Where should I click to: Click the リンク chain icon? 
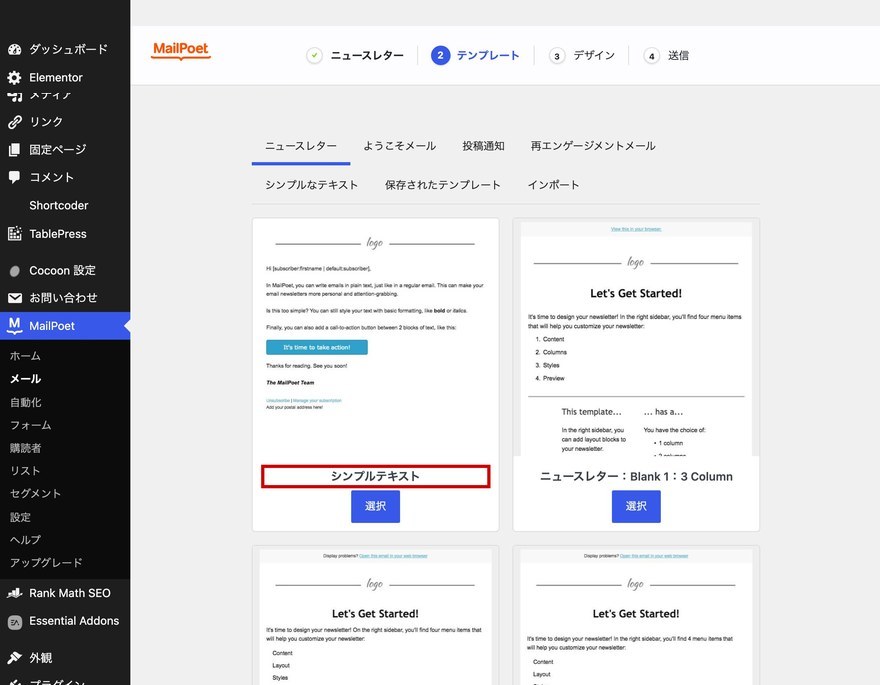click(x=15, y=122)
